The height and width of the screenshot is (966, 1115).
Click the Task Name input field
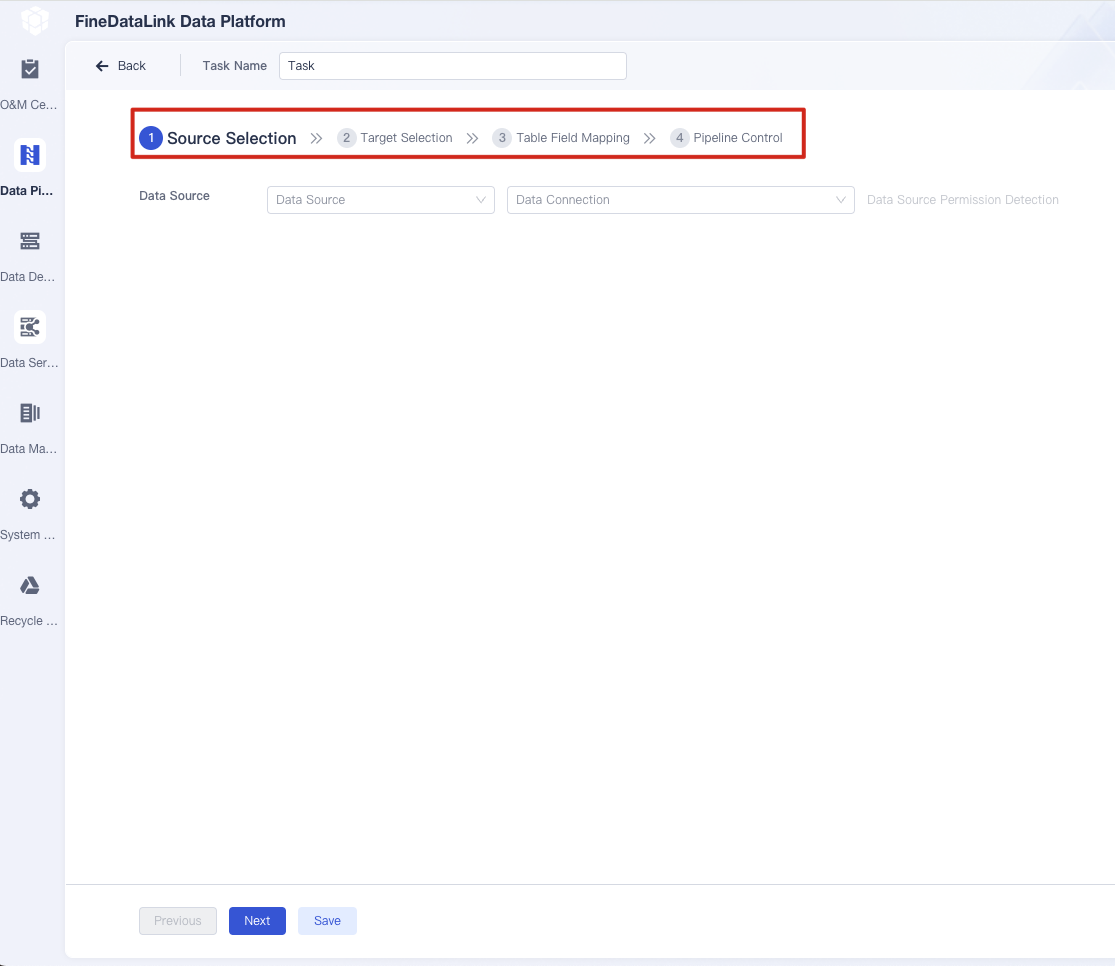click(452, 65)
